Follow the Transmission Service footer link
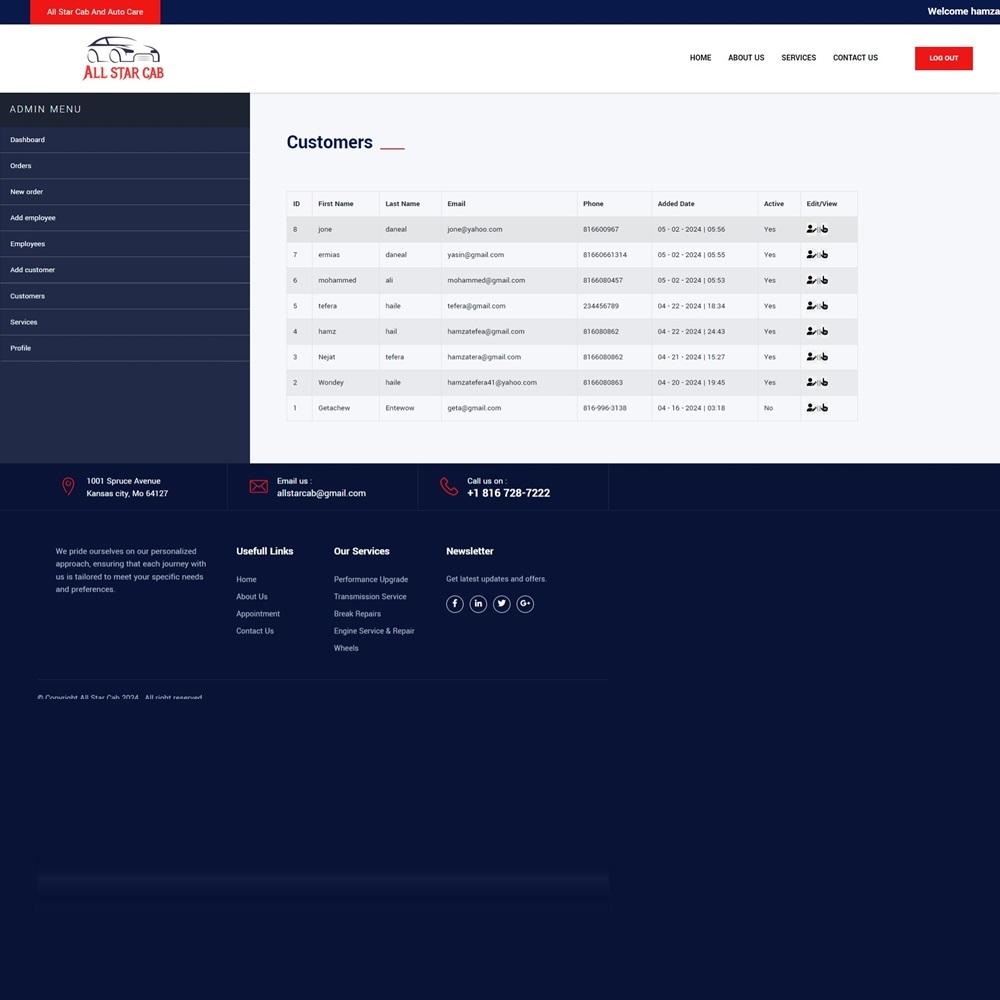The image size is (1000, 1000). pyautogui.click(x=370, y=597)
